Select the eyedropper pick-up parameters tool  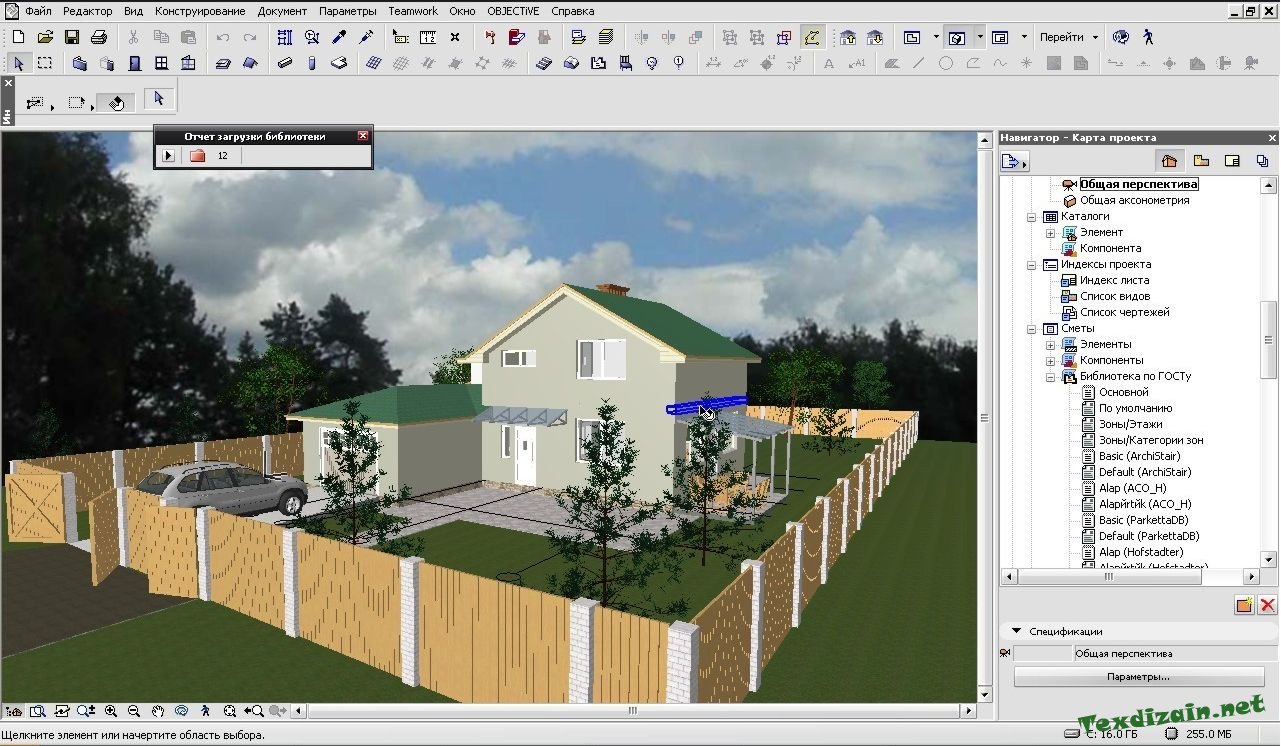click(x=339, y=37)
